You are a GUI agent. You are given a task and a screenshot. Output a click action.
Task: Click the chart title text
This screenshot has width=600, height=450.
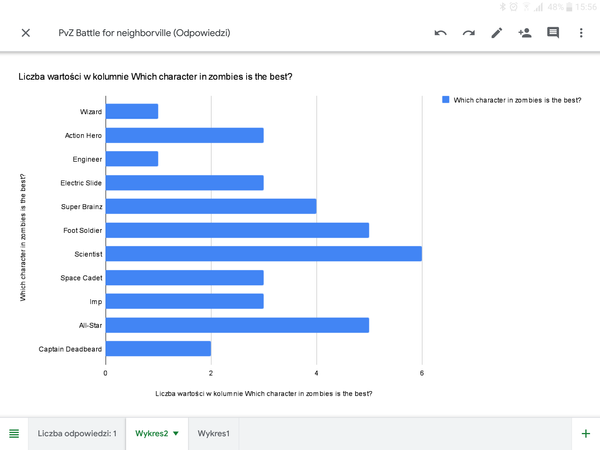coord(163,76)
